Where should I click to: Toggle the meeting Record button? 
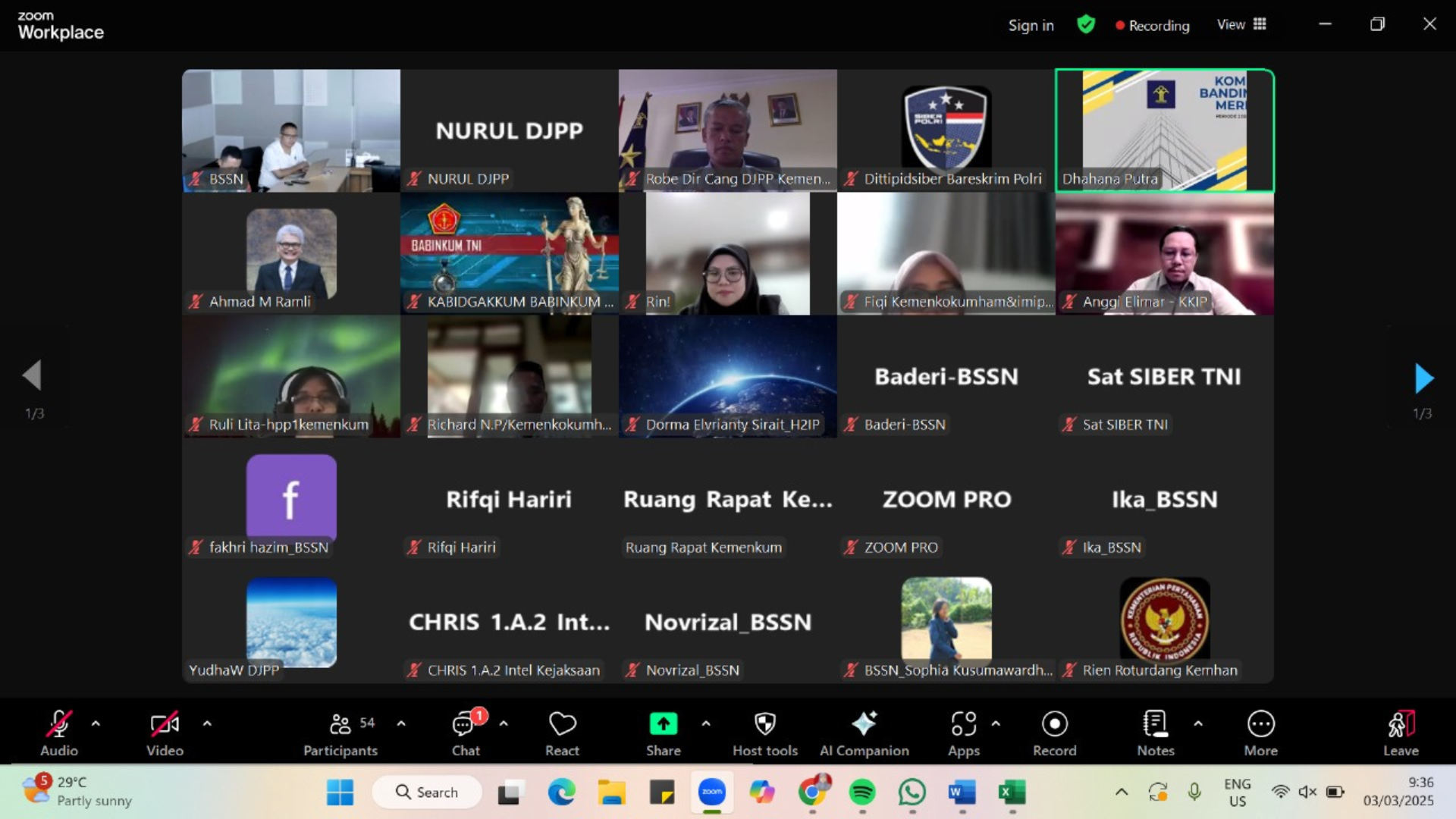click(1055, 733)
